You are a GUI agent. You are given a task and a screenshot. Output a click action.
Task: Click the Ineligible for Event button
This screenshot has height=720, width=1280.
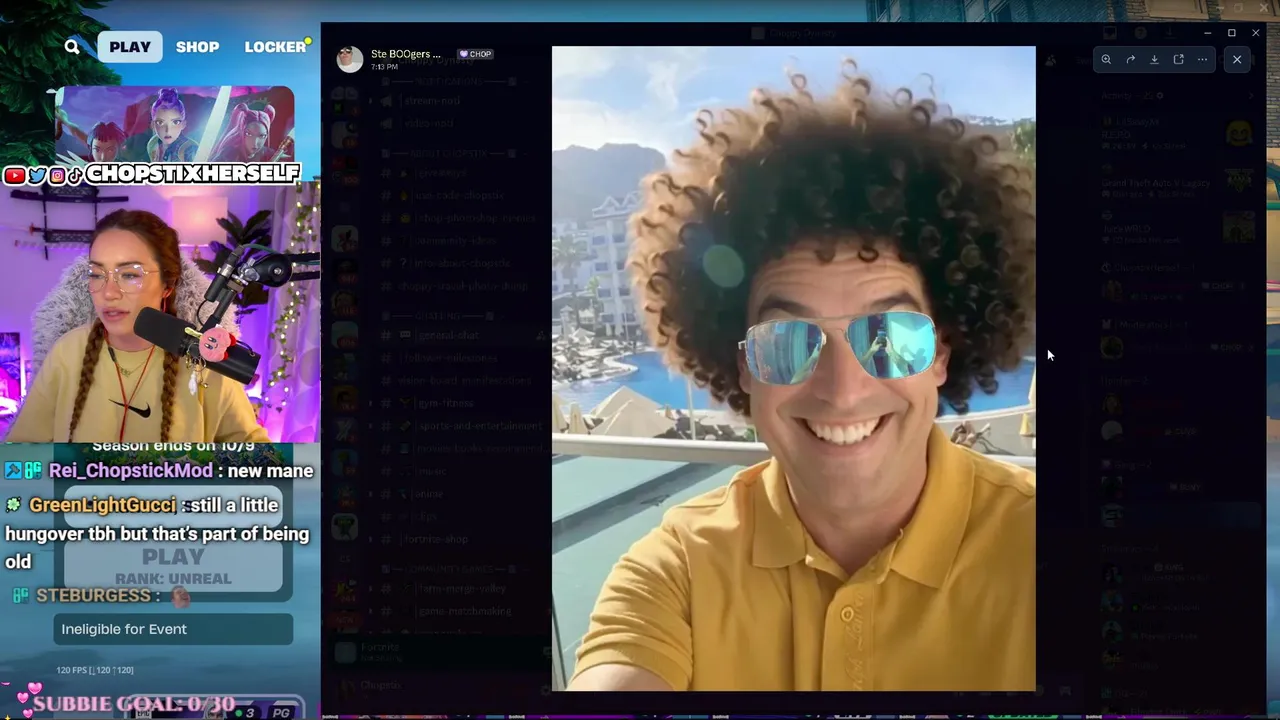tap(173, 629)
